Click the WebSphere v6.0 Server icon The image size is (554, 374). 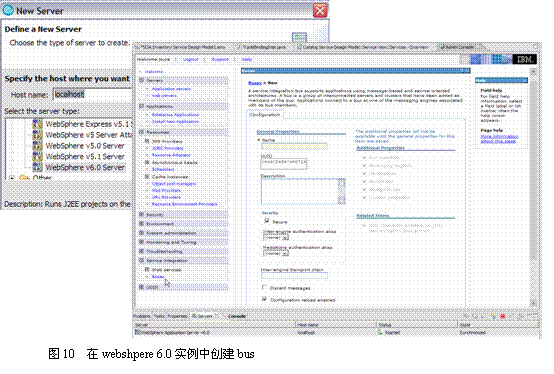pyautogui.click(x=37, y=167)
